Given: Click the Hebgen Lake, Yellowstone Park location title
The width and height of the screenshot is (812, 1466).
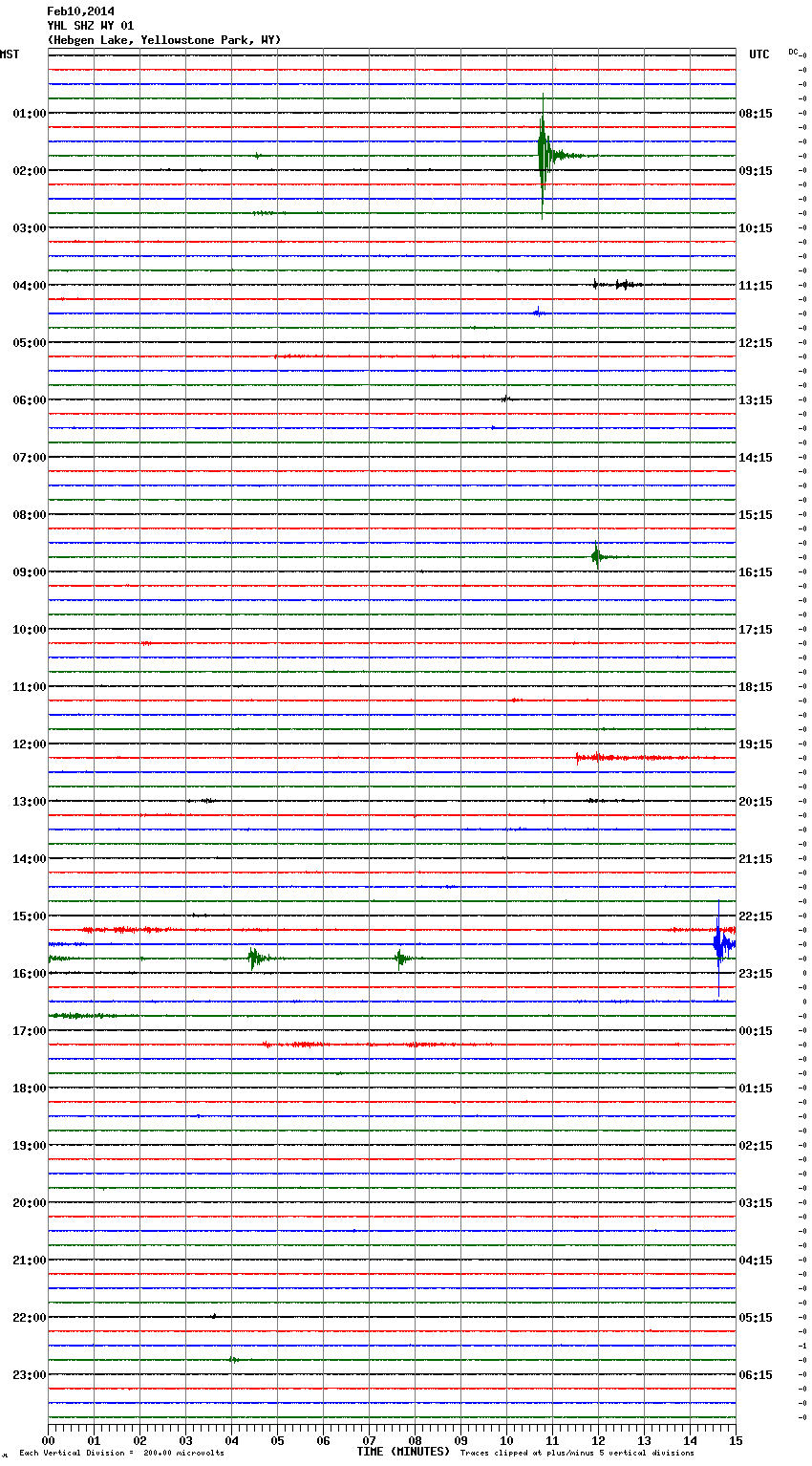Looking at the screenshot, I should 164,40.
